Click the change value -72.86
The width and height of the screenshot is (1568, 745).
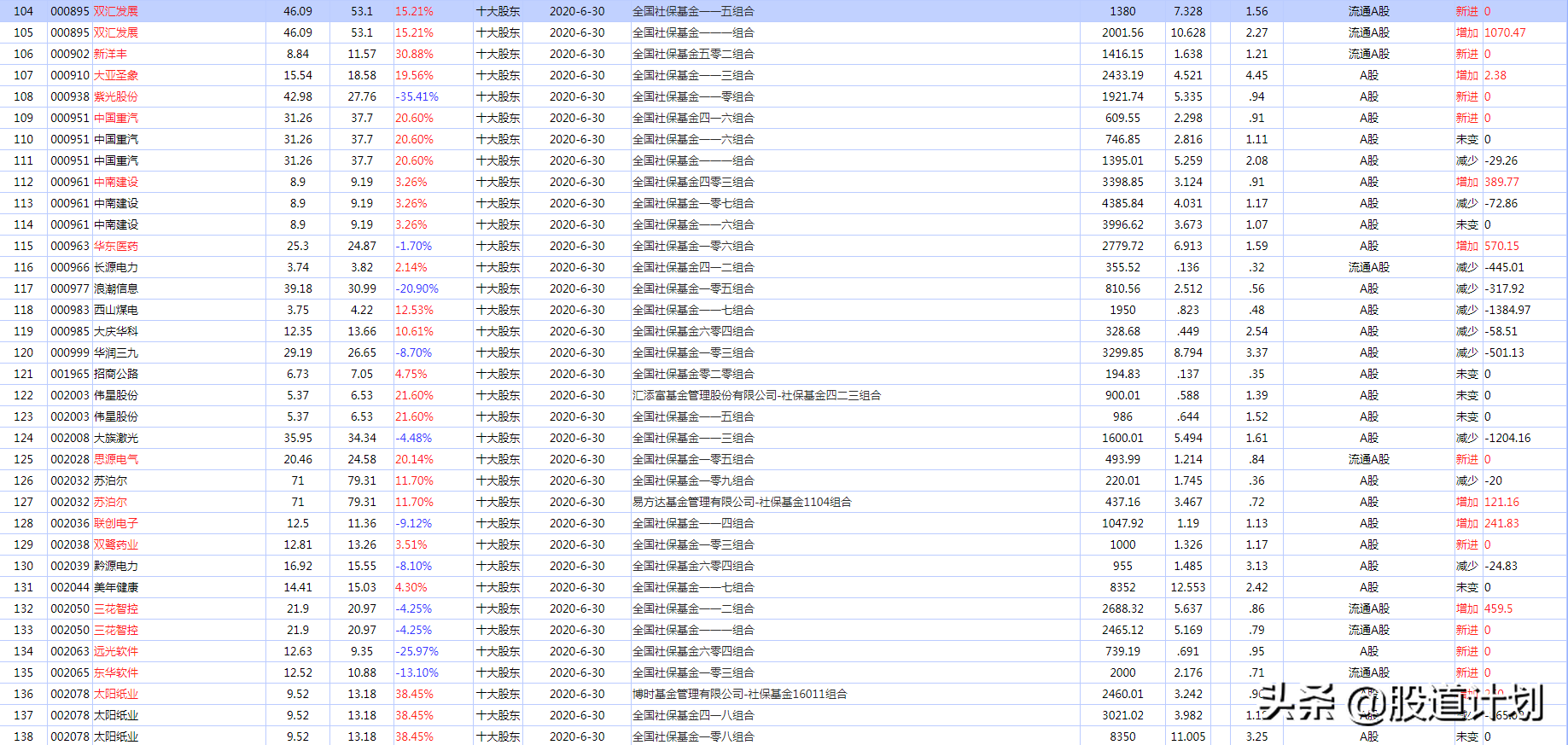tap(1501, 203)
